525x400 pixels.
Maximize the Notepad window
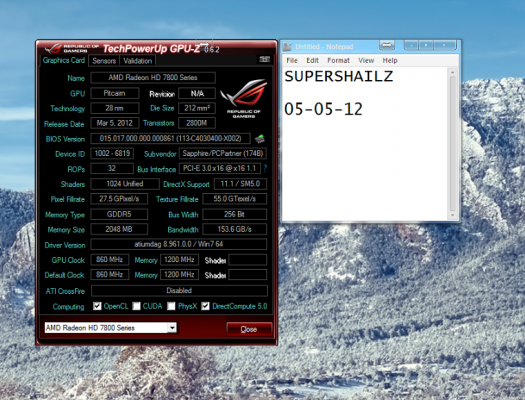click(x=426, y=45)
